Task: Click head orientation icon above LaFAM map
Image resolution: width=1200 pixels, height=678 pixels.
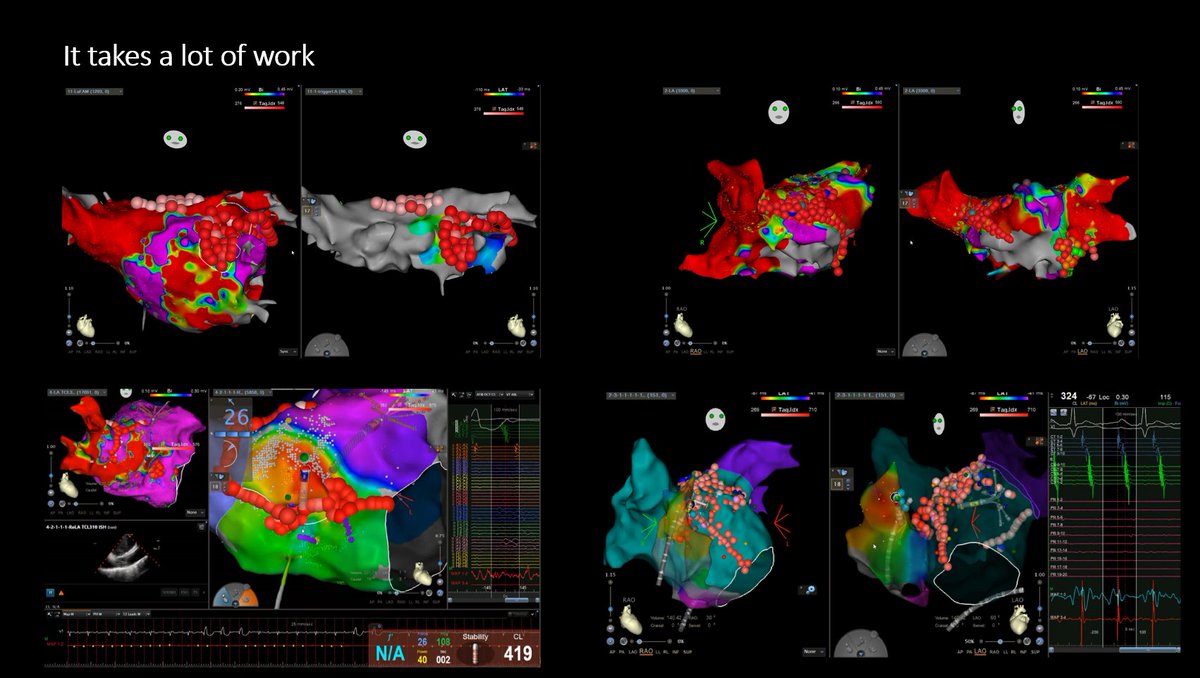Action: [x=177, y=140]
